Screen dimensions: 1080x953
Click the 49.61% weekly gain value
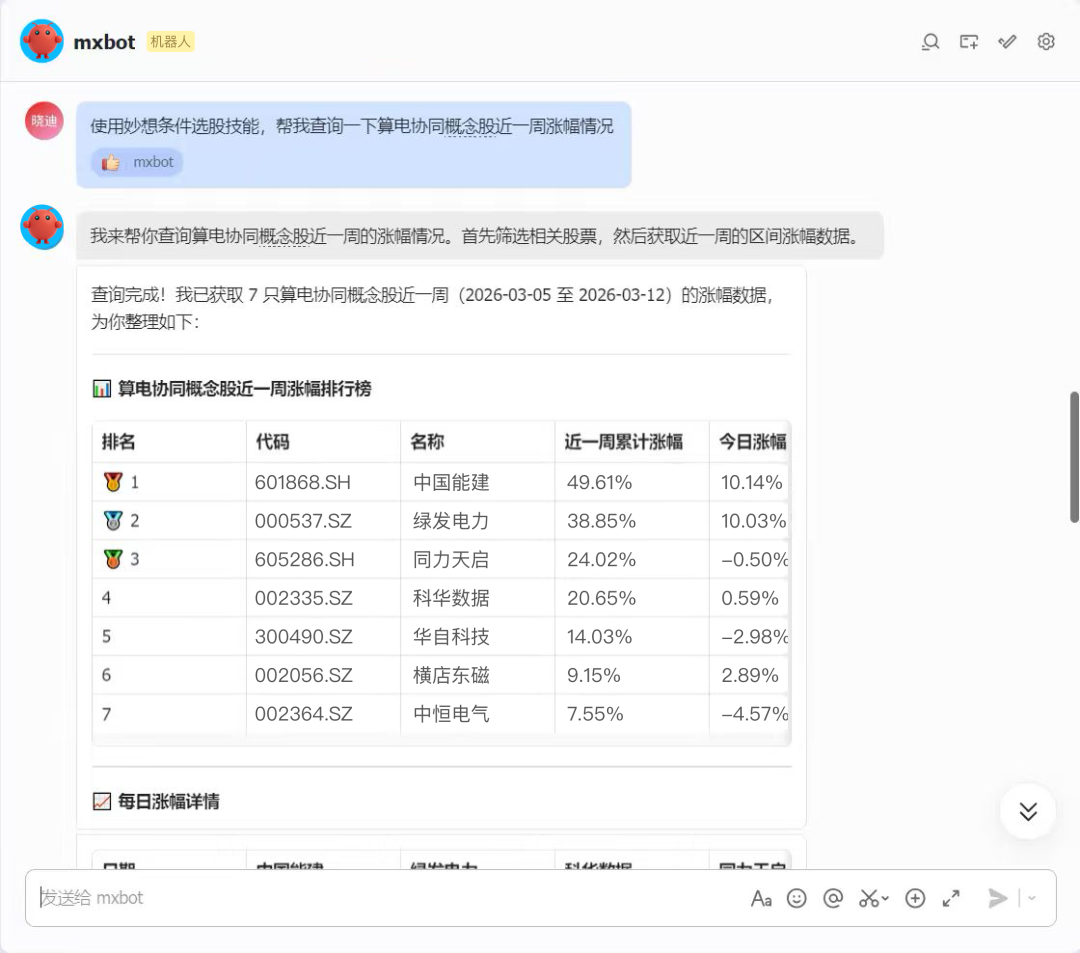pos(599,482)
